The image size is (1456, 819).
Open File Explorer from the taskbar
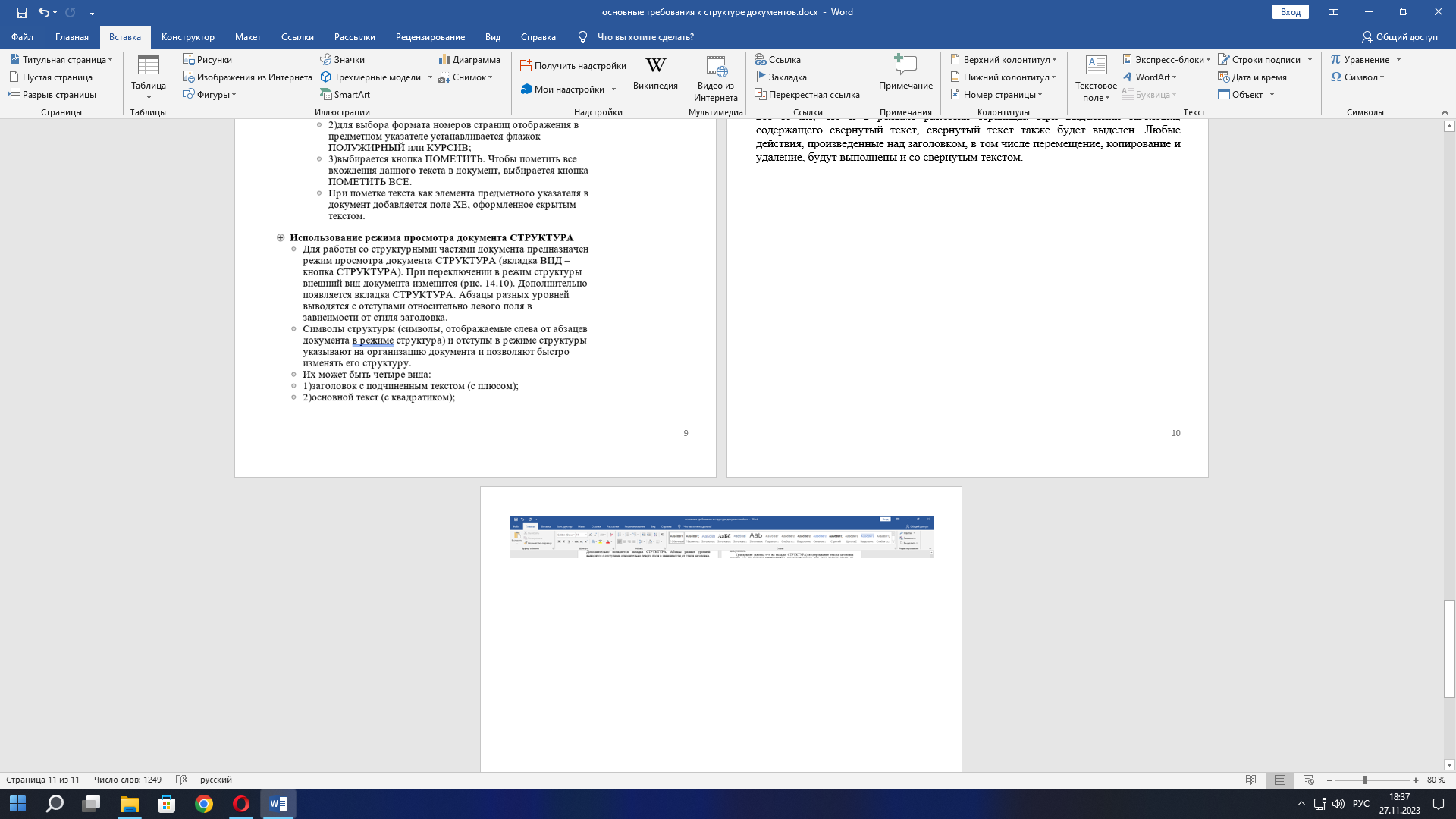[x=130, y=804]
